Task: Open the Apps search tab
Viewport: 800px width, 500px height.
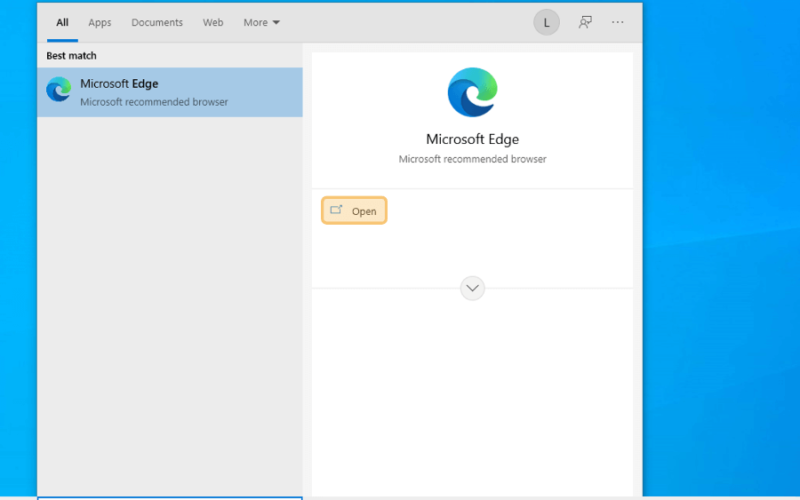Action: [x=99, y=22]
